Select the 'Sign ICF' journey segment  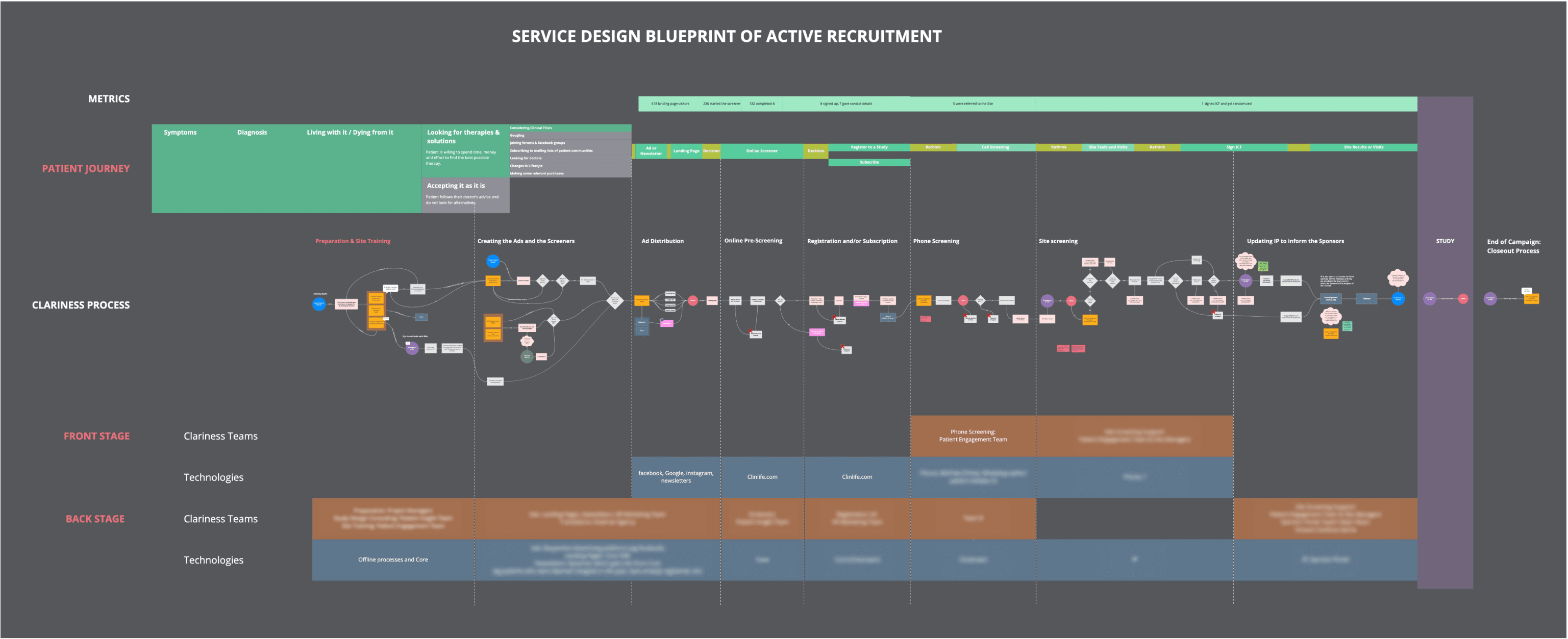[1233, 147]
